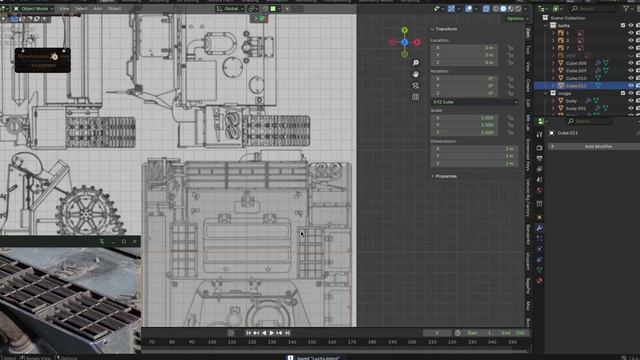Screen dimensions: 640x360
Task: Select Cube.009 in the outliner
Action: point(576,71)
